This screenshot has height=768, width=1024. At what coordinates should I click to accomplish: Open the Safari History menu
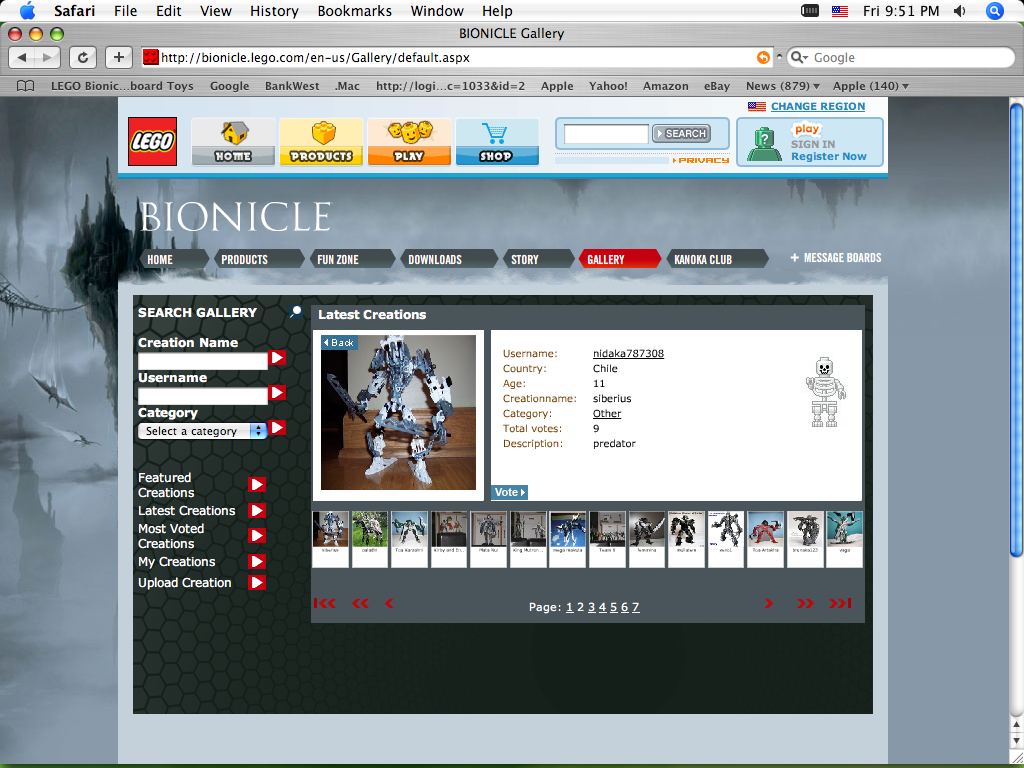click(274, 11)
